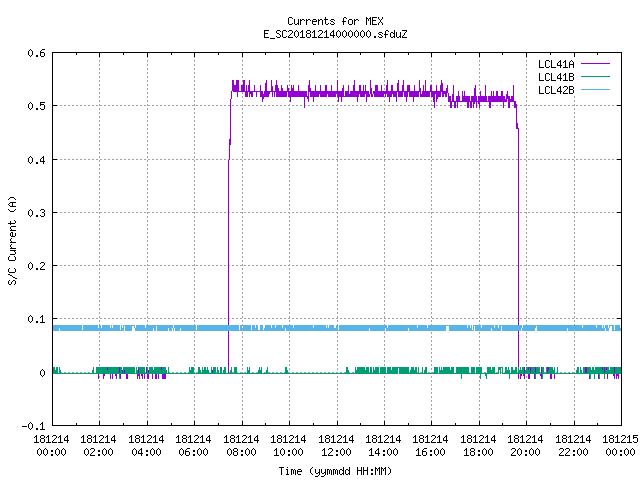
Task: Click the chart title 'Currents for MEX'
Action: click(x=335, y=21)
